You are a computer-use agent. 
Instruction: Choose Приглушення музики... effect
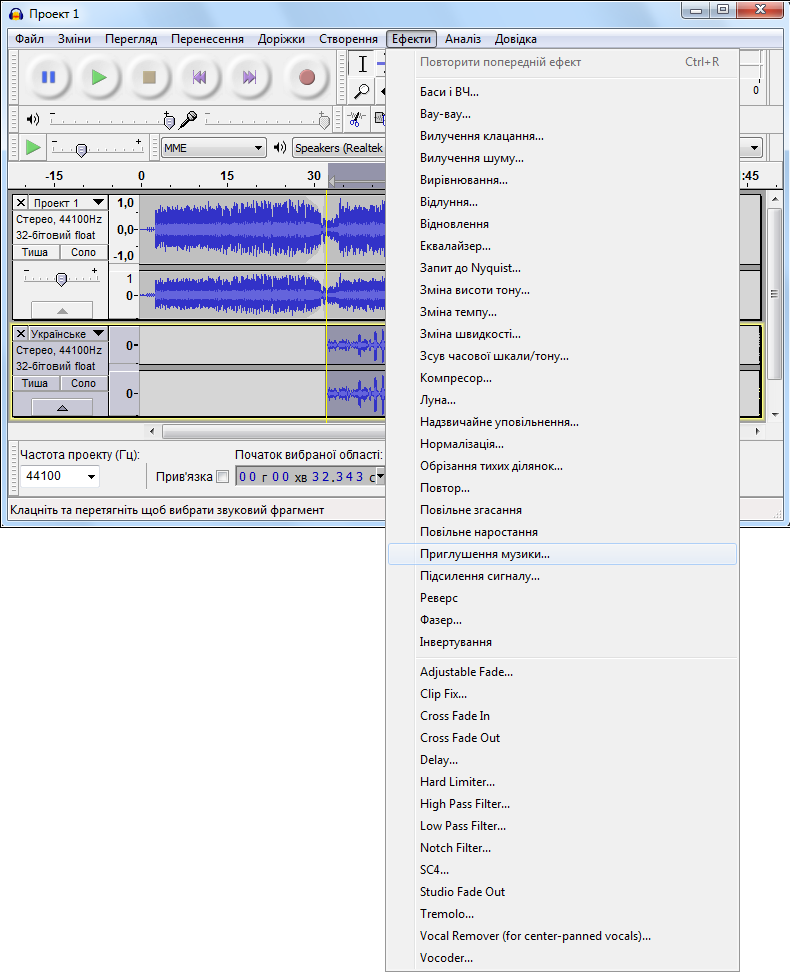(562, 554)
